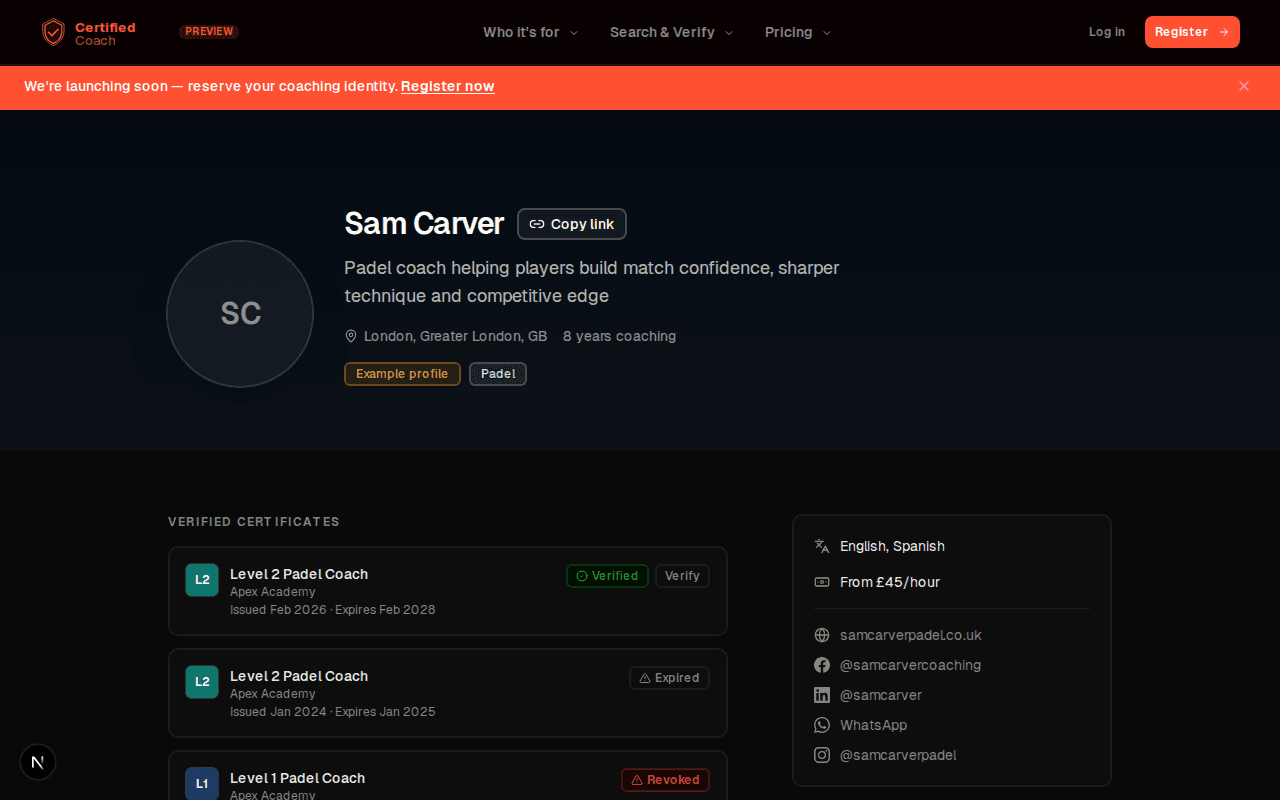
Task: Click the price icon beside From £45/hour
Action: 821,581
